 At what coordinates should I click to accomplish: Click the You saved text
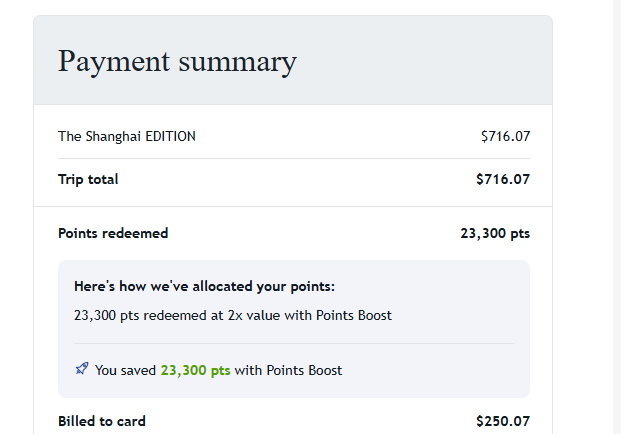tap(125, 370)
